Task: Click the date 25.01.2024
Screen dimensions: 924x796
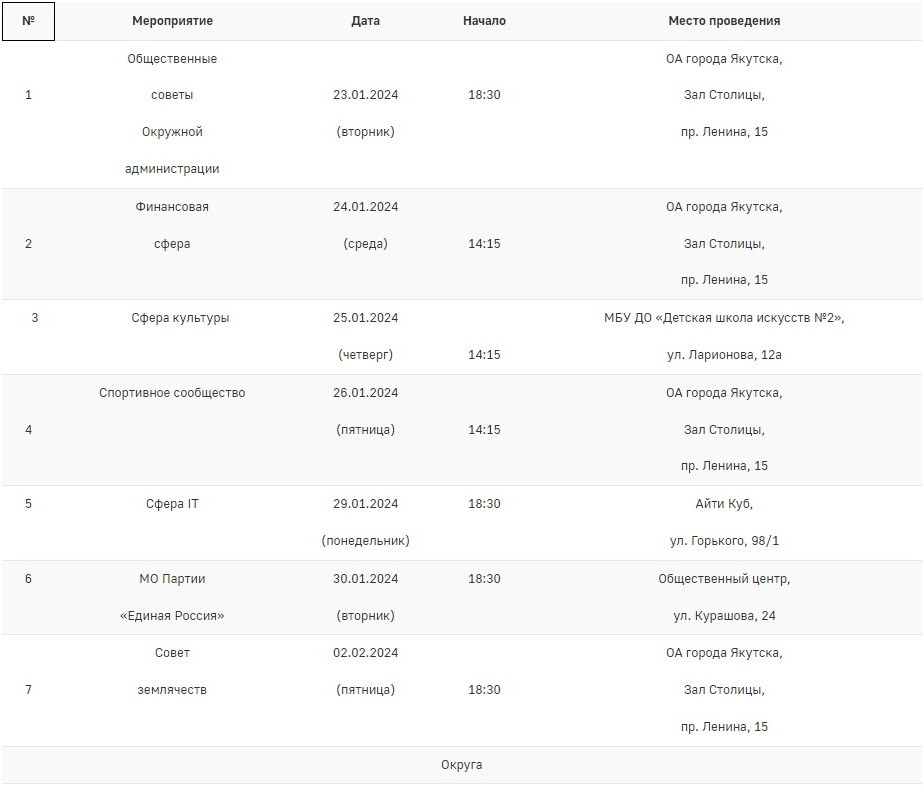Action: point(366,318)
